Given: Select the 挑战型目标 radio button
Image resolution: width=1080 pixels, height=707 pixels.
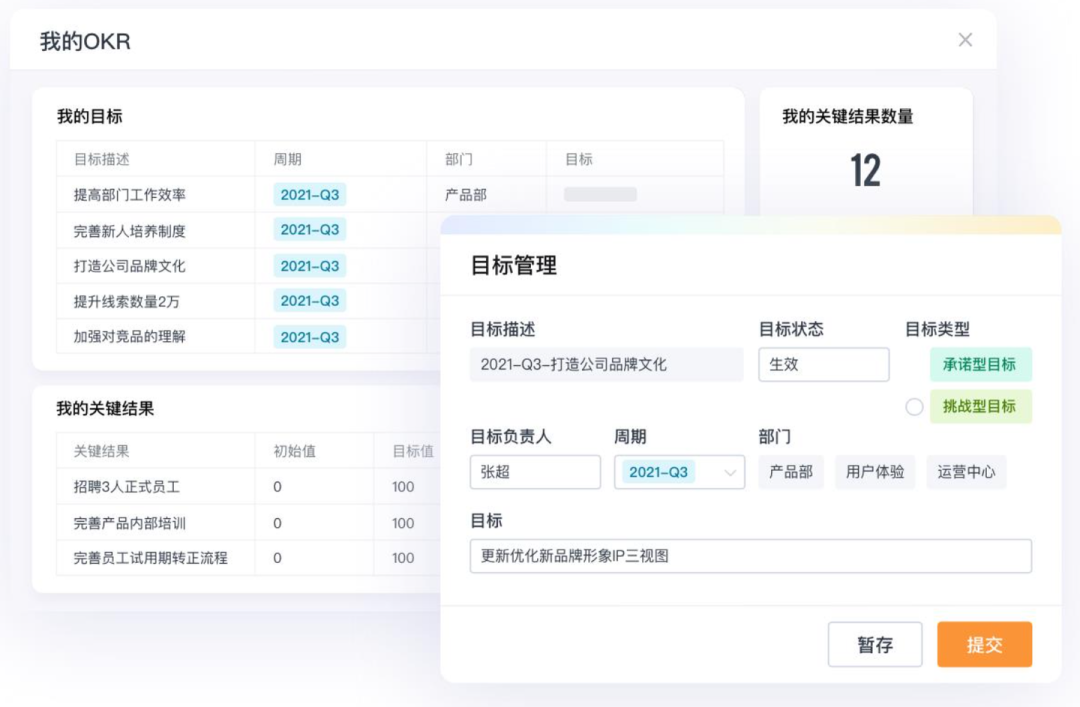Looking at the screenshot, I should pyautogui.click(x=914, y=407).
